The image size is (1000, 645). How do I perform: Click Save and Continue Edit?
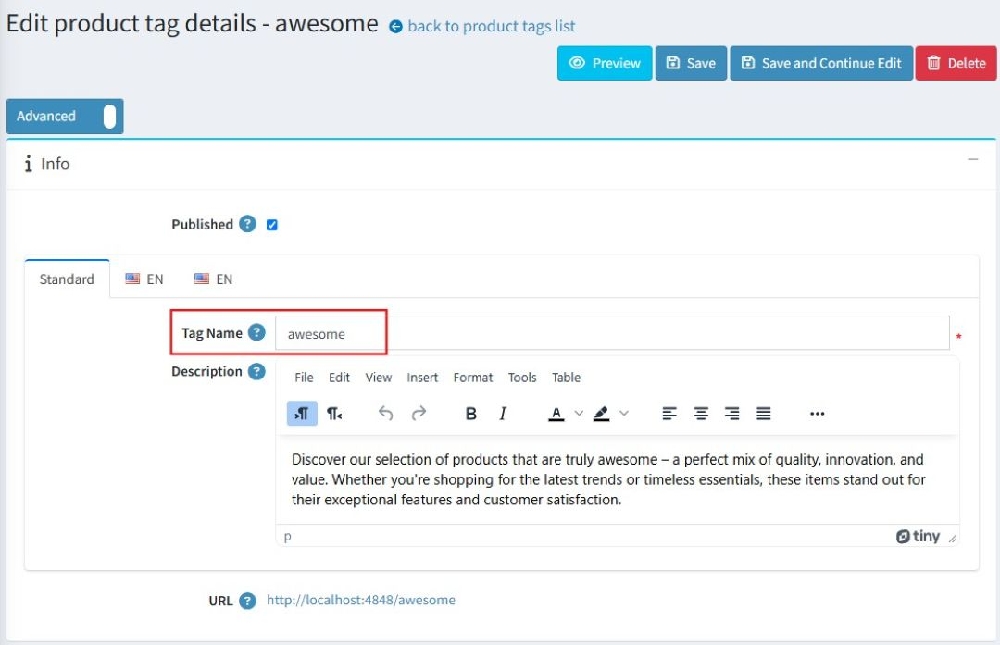click(x=821, y=63)
